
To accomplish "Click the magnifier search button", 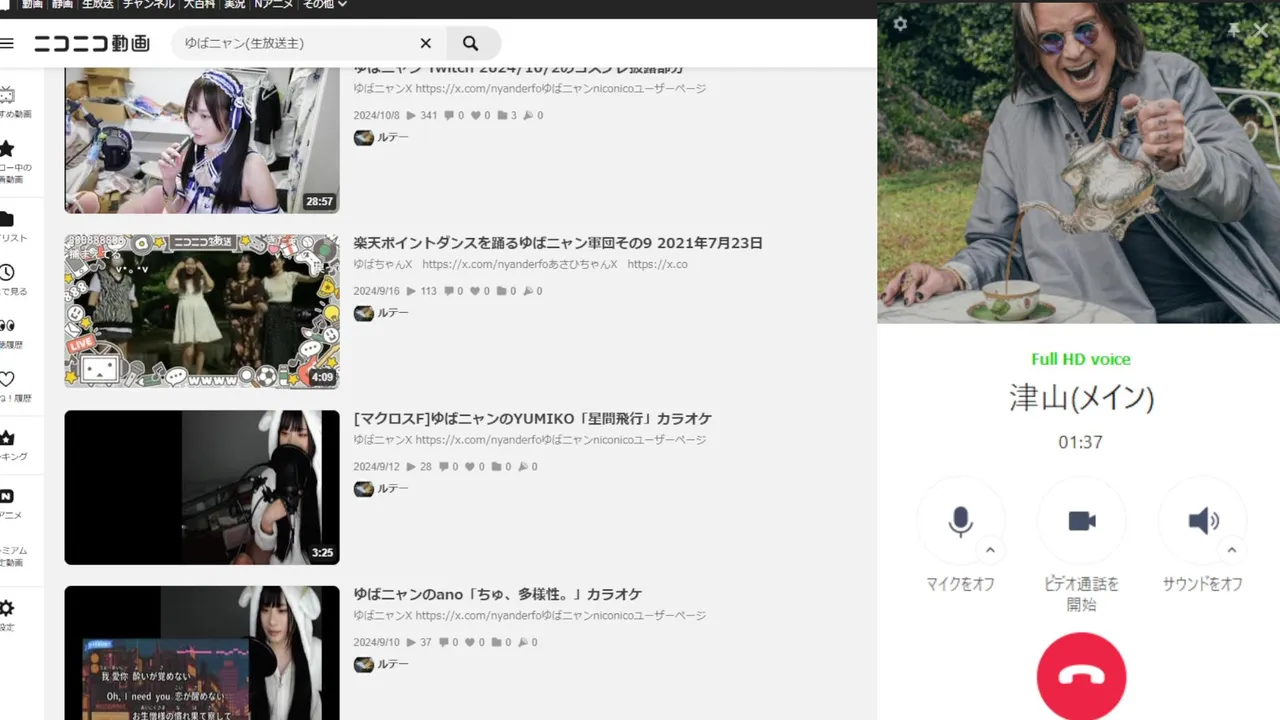I will point(471,44).
